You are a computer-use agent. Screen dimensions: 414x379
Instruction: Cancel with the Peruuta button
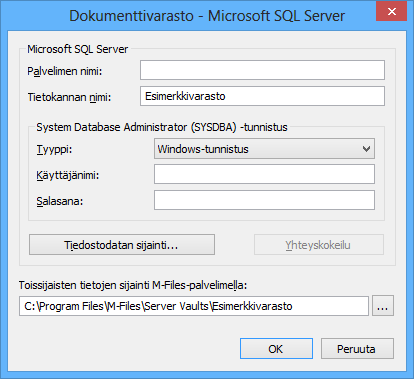coord(357,349)
